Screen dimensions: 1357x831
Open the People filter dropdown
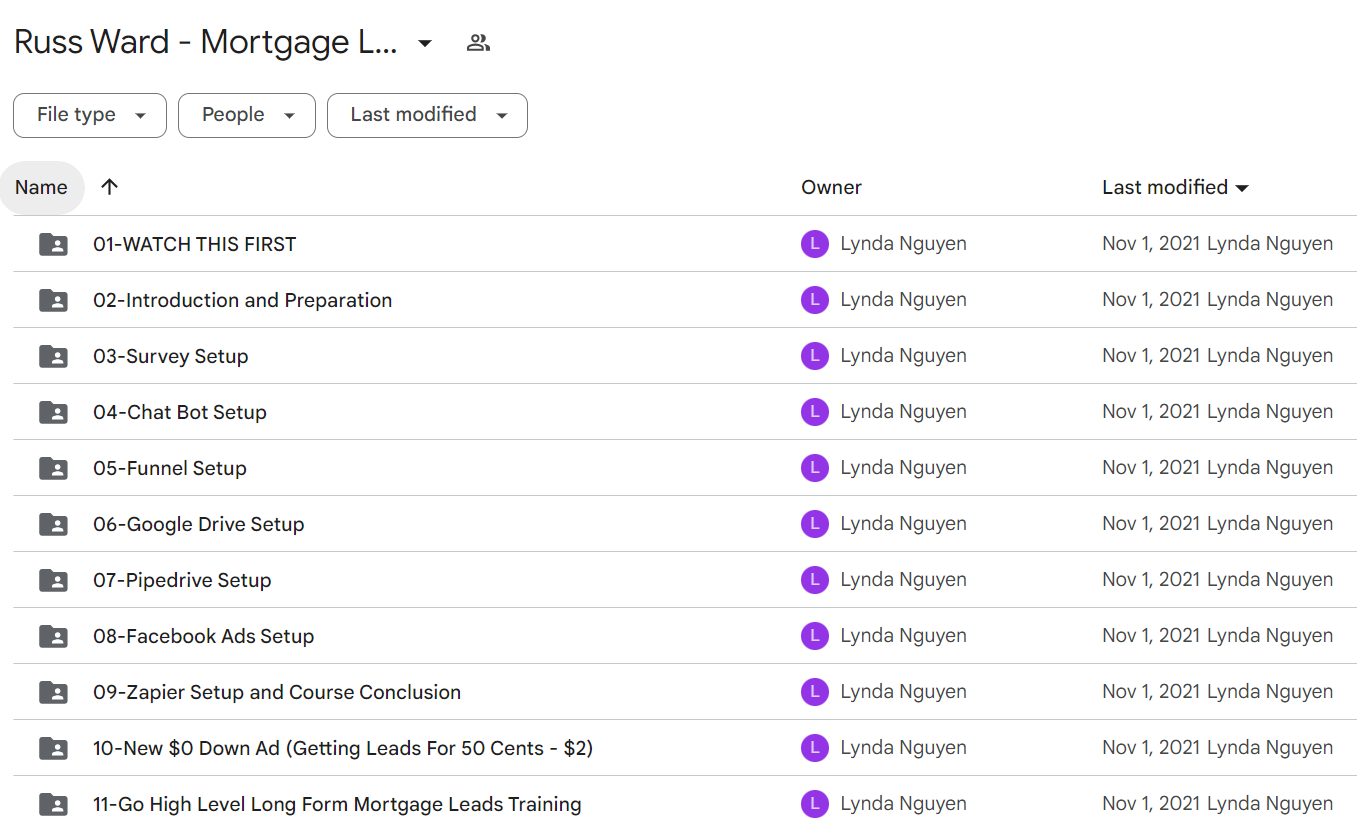(x=247, y=115)
